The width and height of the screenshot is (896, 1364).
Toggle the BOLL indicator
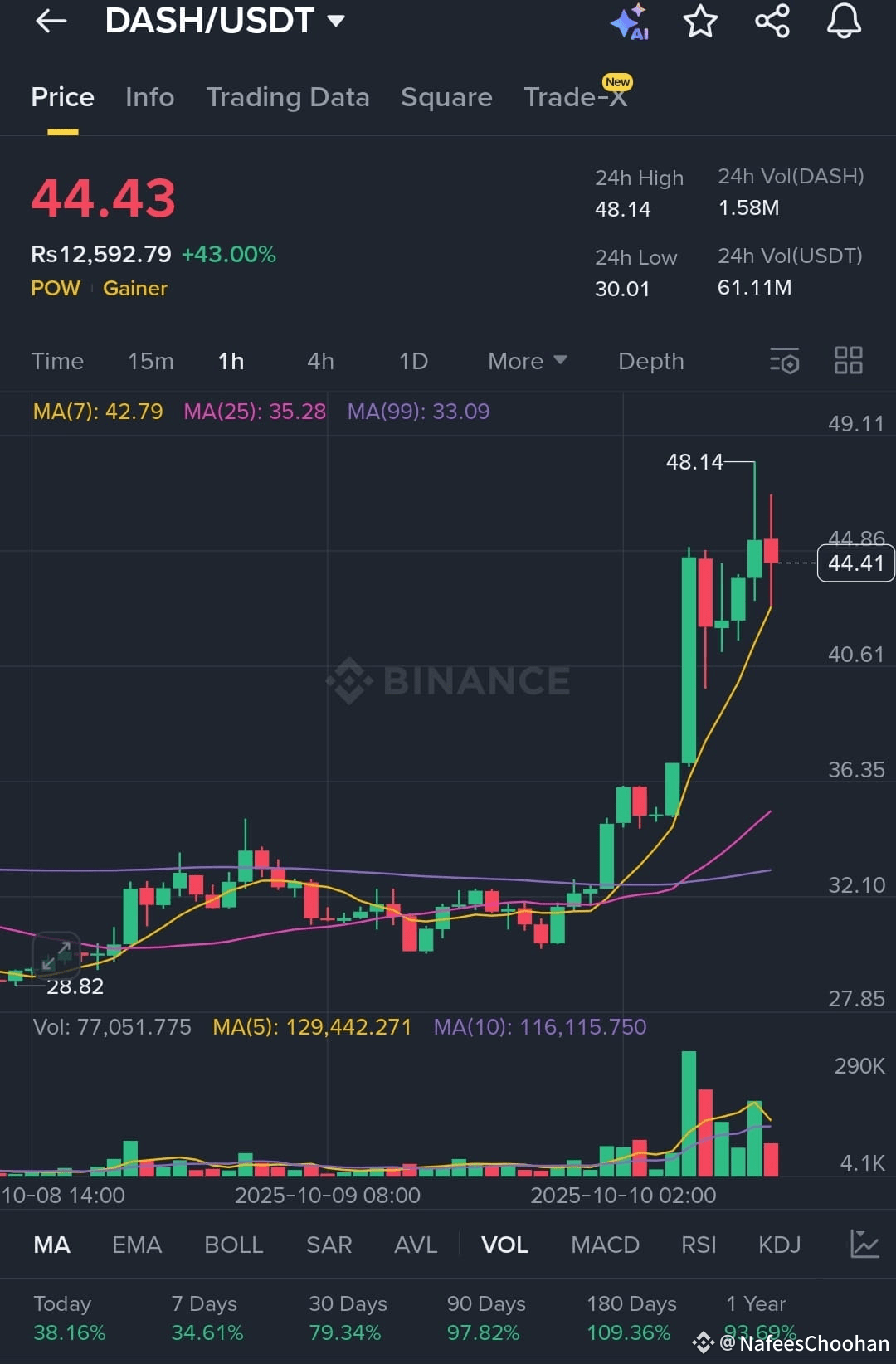point(233,1245)
